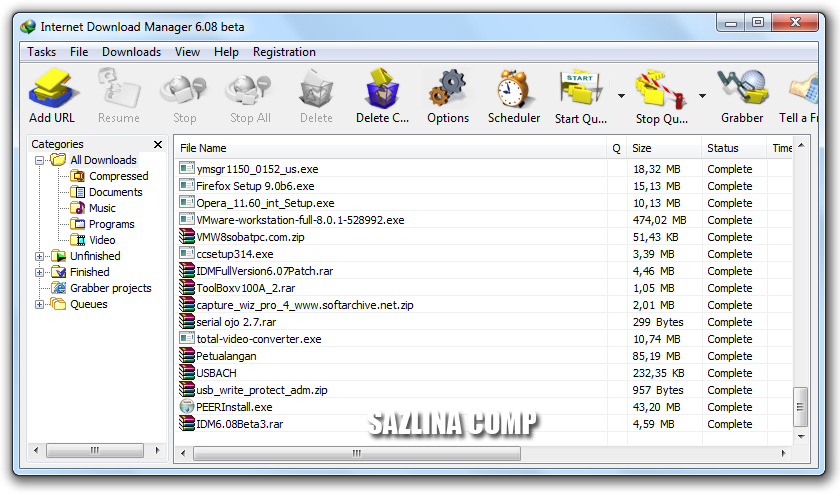Click the IDM app icon in title bar
Viewport: 840px width, 496px height.
[28, 26]
